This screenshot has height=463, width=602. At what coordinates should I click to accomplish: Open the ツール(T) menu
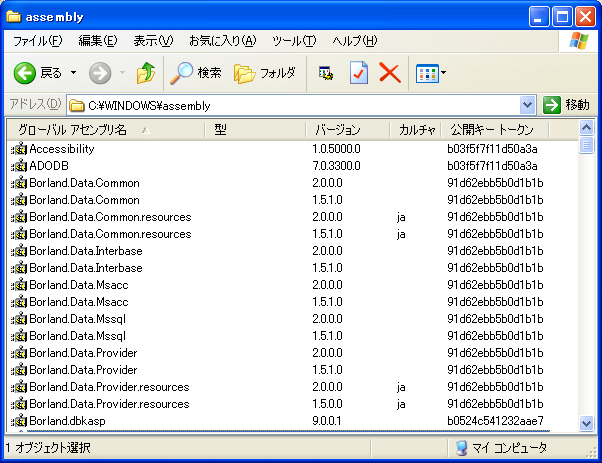[294, 41]
